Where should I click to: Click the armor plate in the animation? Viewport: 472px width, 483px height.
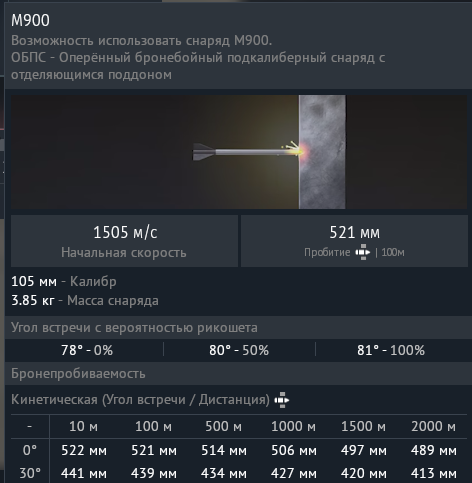[x=322, y=152]
